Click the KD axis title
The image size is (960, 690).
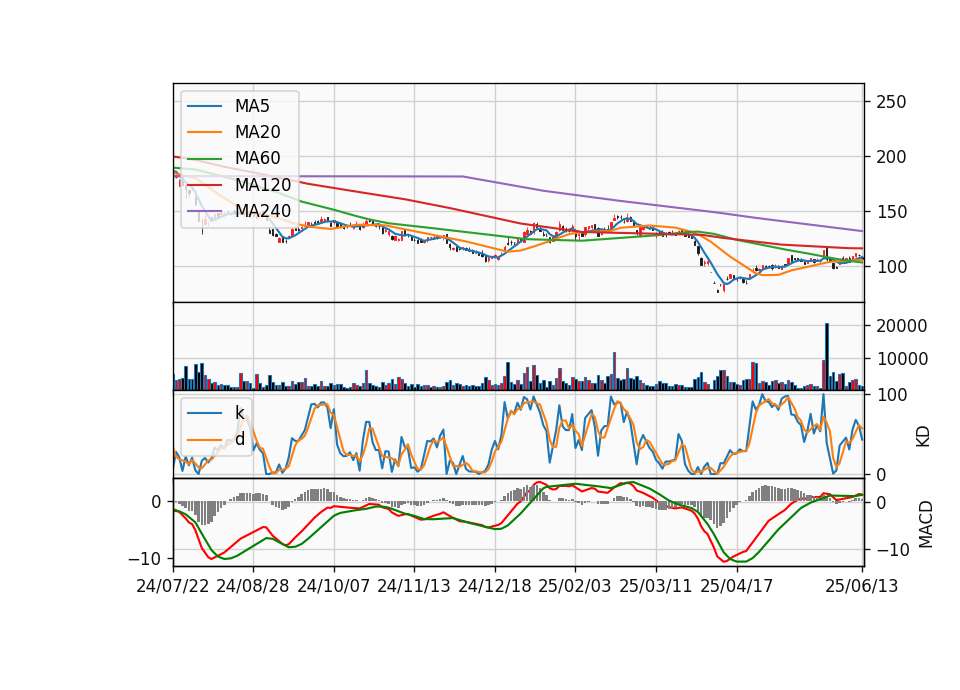pos(923,436)
